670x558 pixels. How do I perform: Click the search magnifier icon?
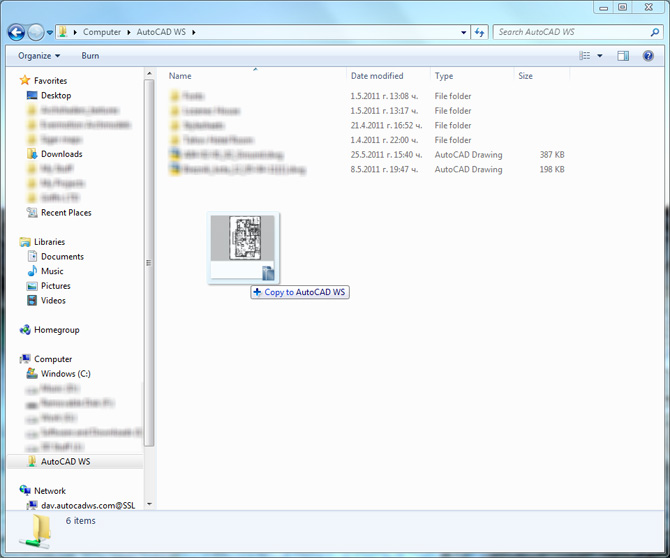pos(655,32)
